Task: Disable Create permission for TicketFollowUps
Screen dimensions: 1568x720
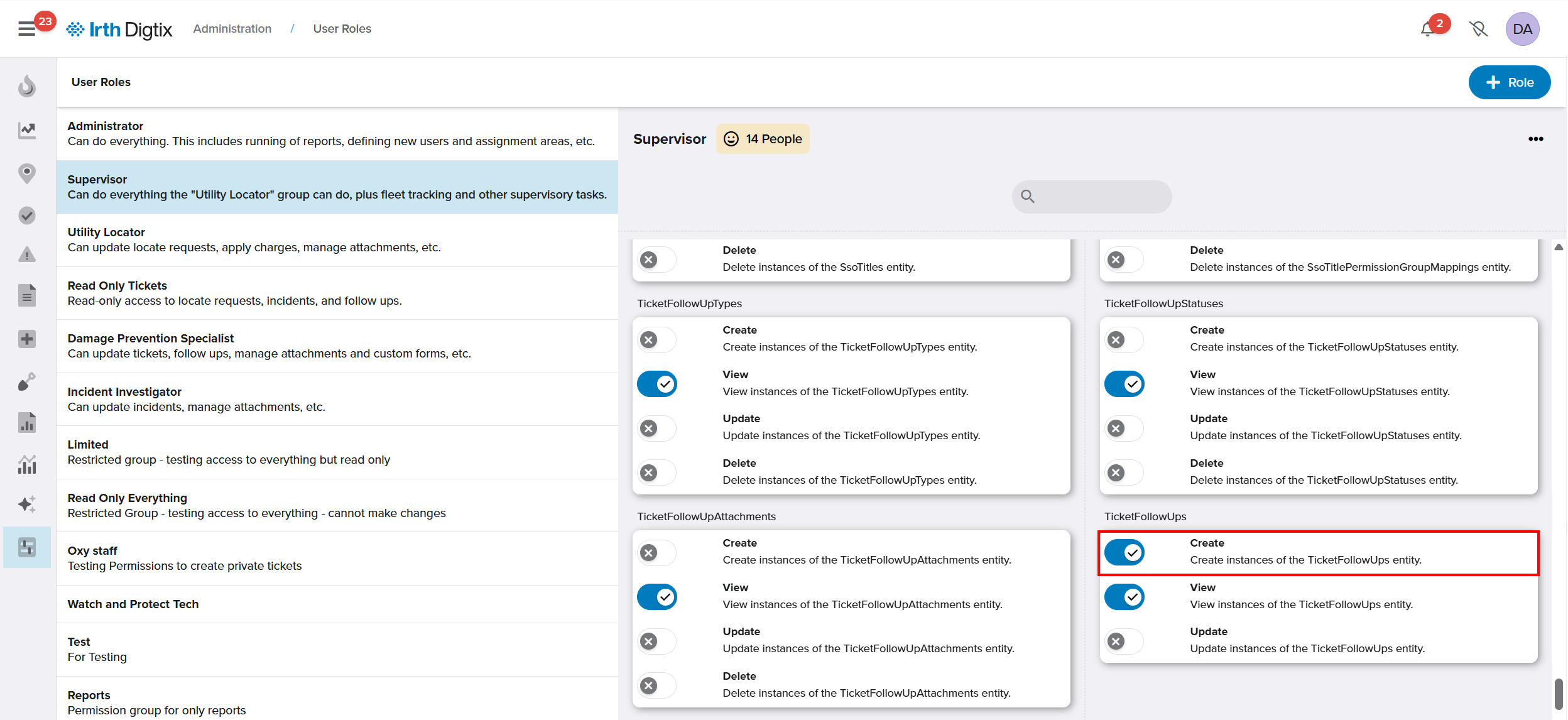Action: coord(1124,552)
